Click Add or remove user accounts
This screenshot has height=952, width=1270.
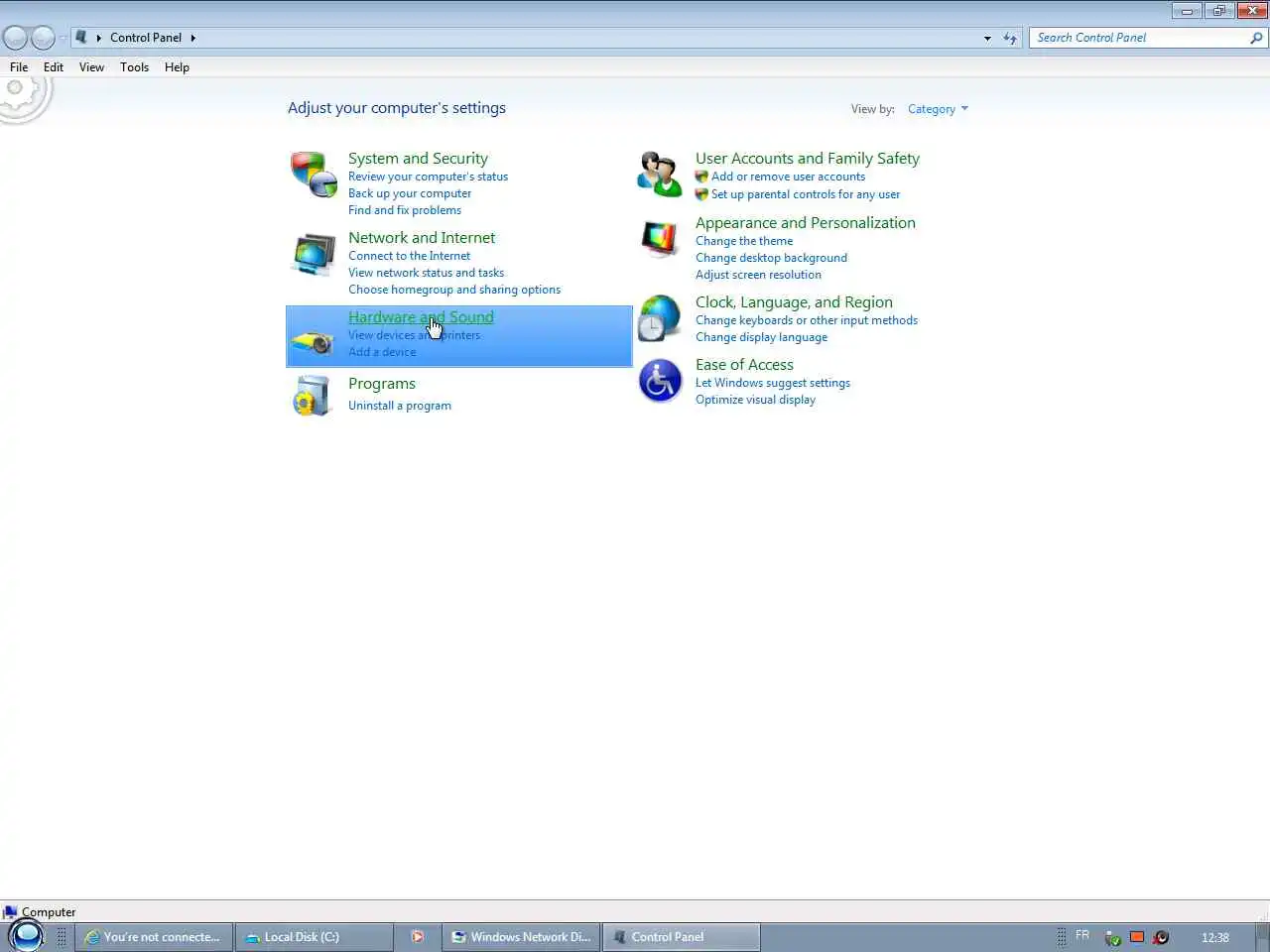tap(788, 177)
